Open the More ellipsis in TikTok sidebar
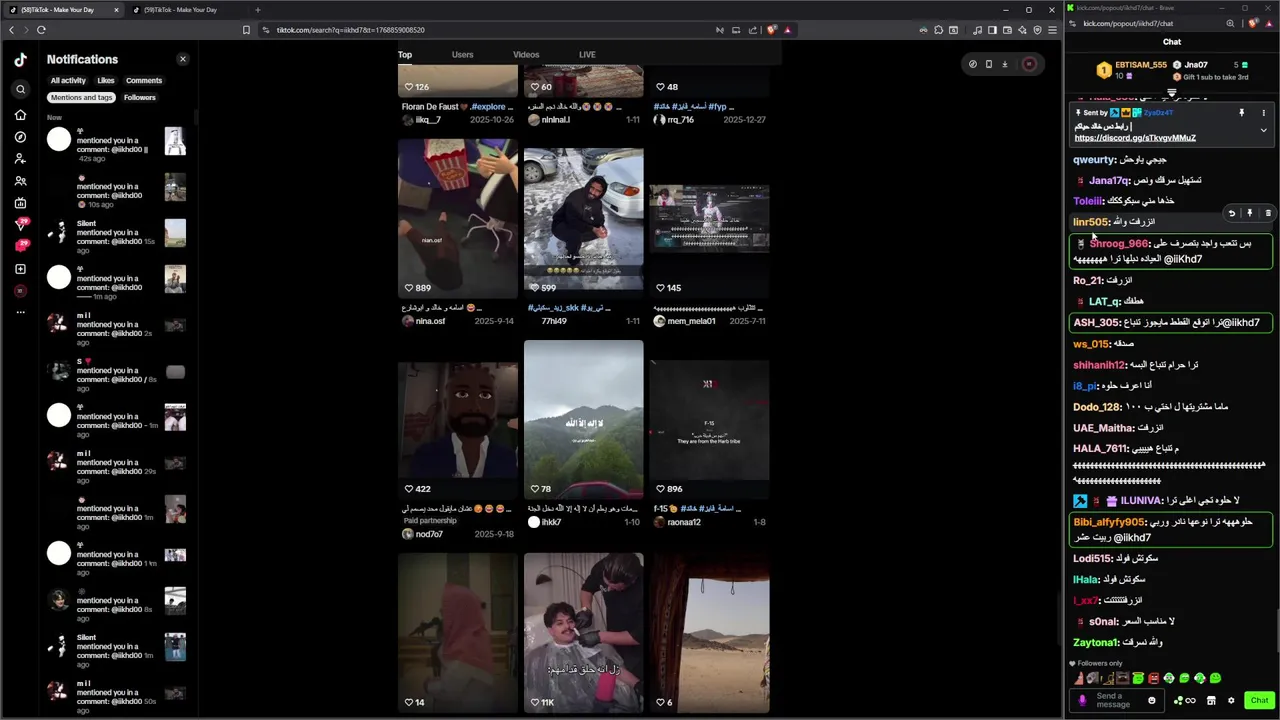 (20, 312)
